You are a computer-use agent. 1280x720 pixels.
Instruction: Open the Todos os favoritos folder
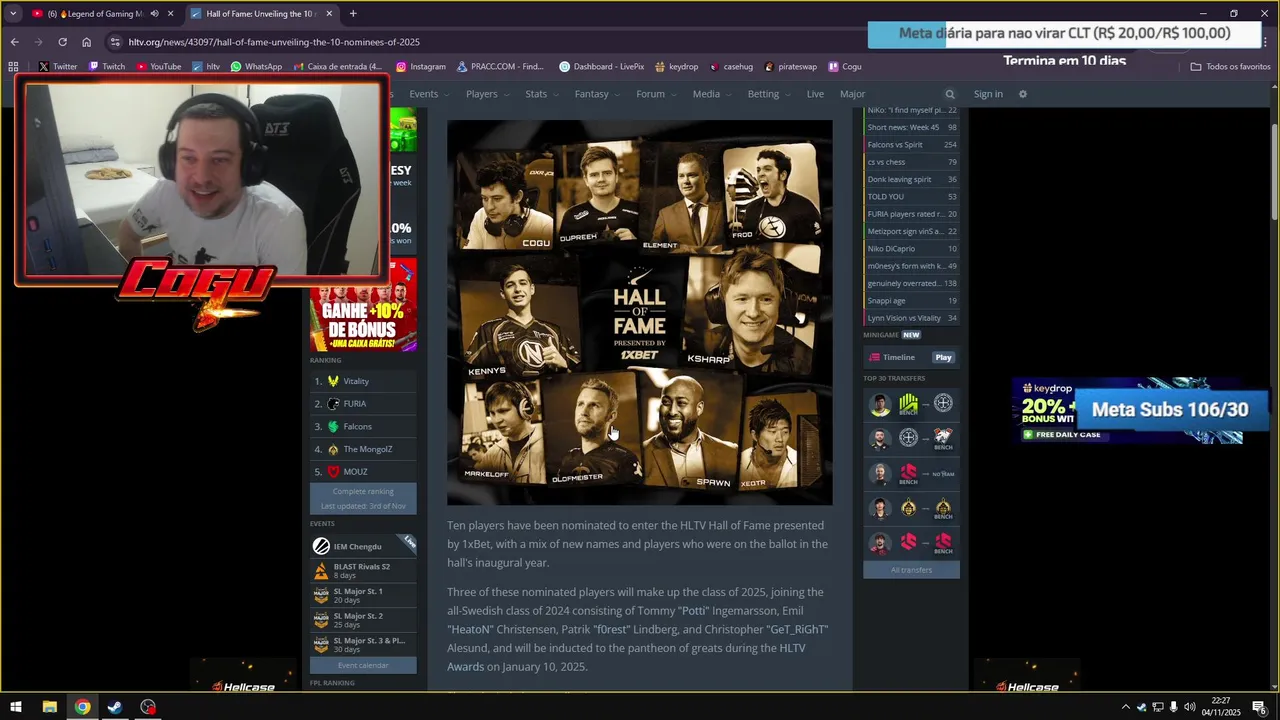coord(1231,67)
